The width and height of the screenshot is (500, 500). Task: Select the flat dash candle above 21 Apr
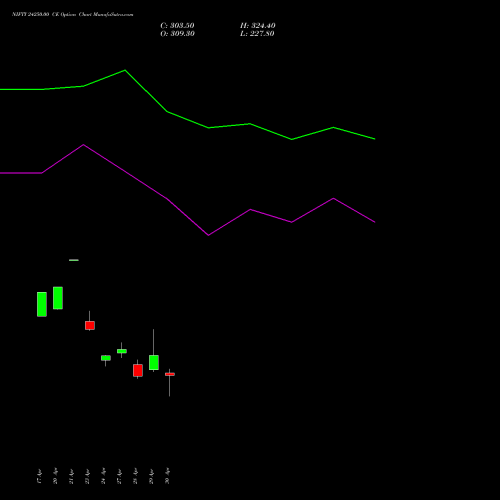(74, 260)
